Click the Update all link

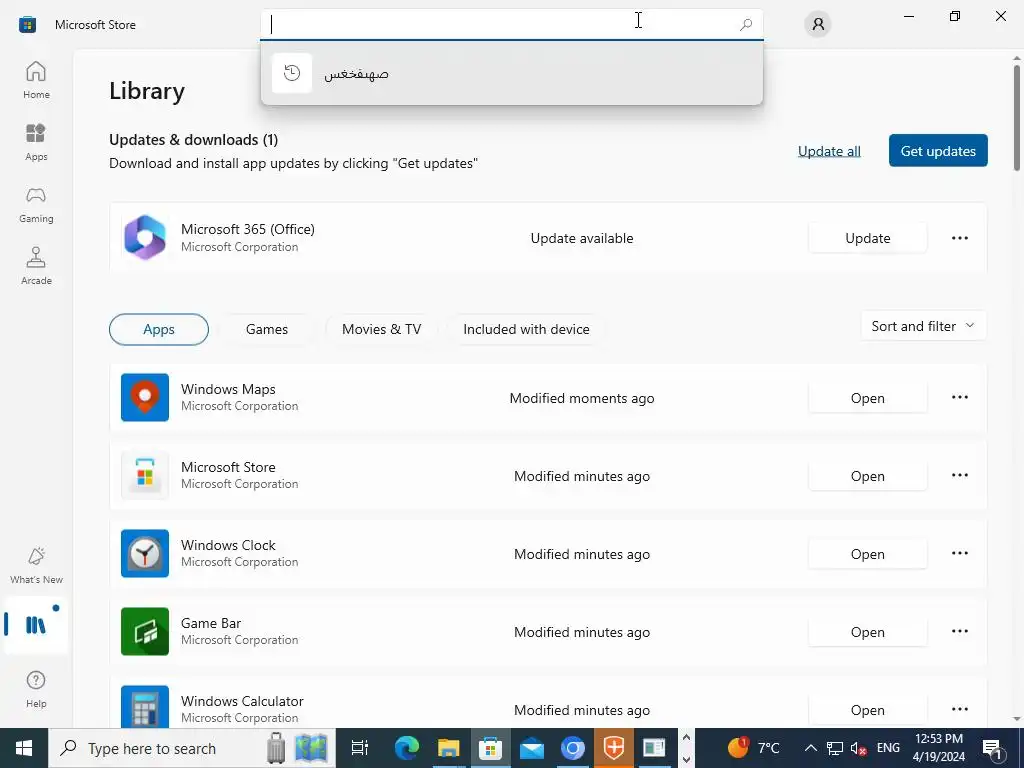[x=829, y=151]
